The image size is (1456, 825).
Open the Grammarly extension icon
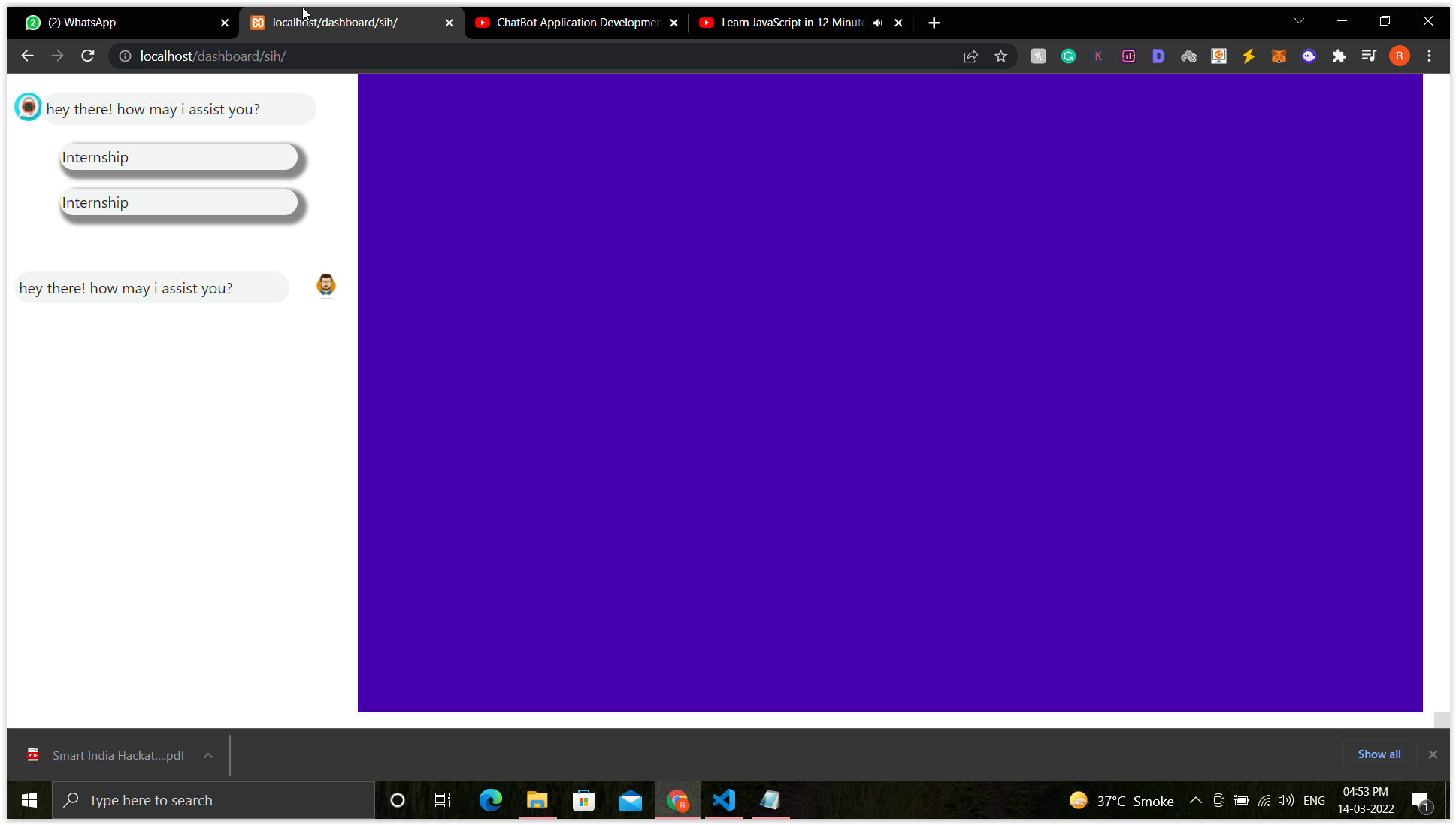1068,56
